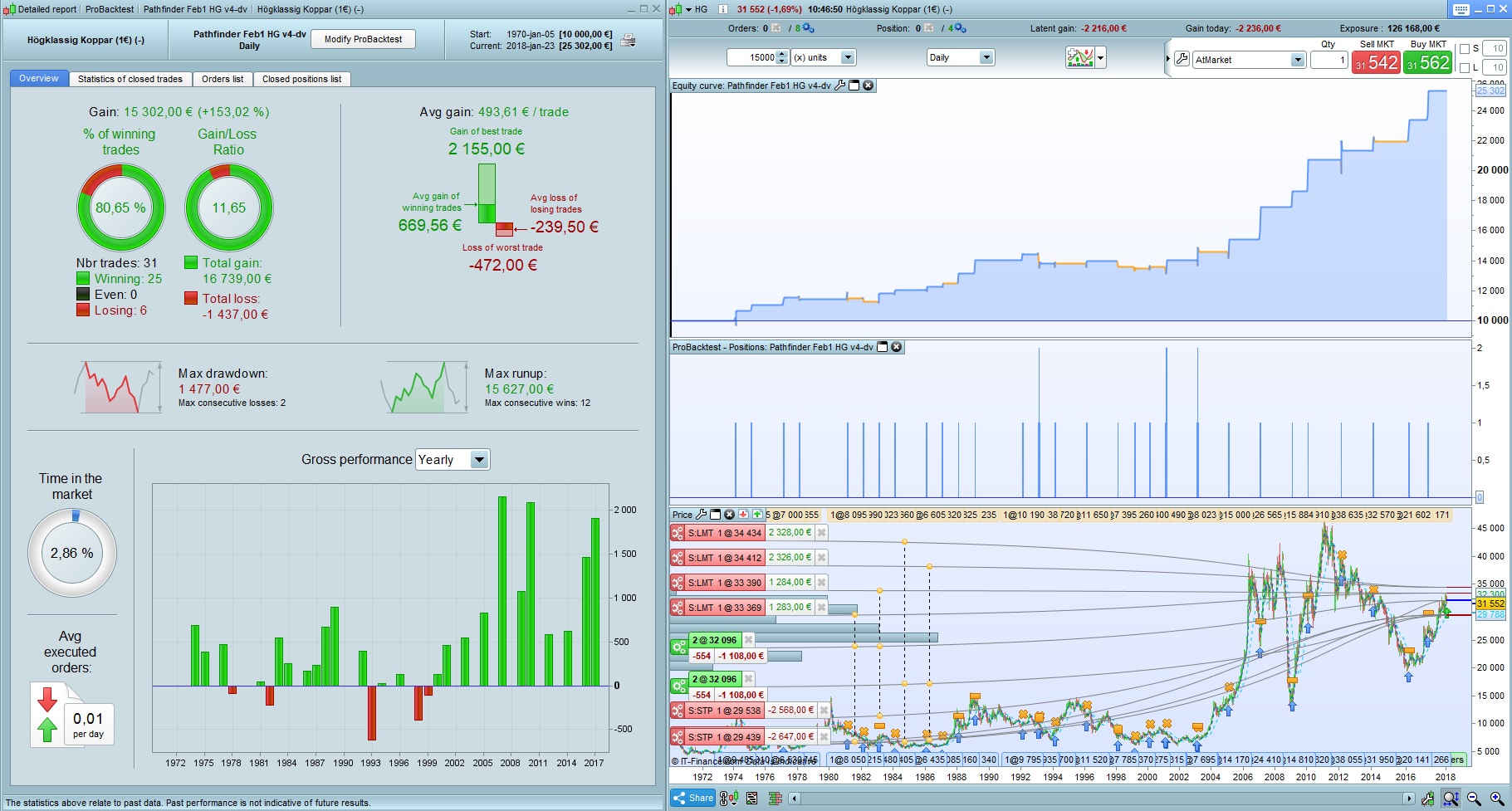The image size is (1512, 811).
Task: Enable the S stop checkbox
Action: [1464, 49]
